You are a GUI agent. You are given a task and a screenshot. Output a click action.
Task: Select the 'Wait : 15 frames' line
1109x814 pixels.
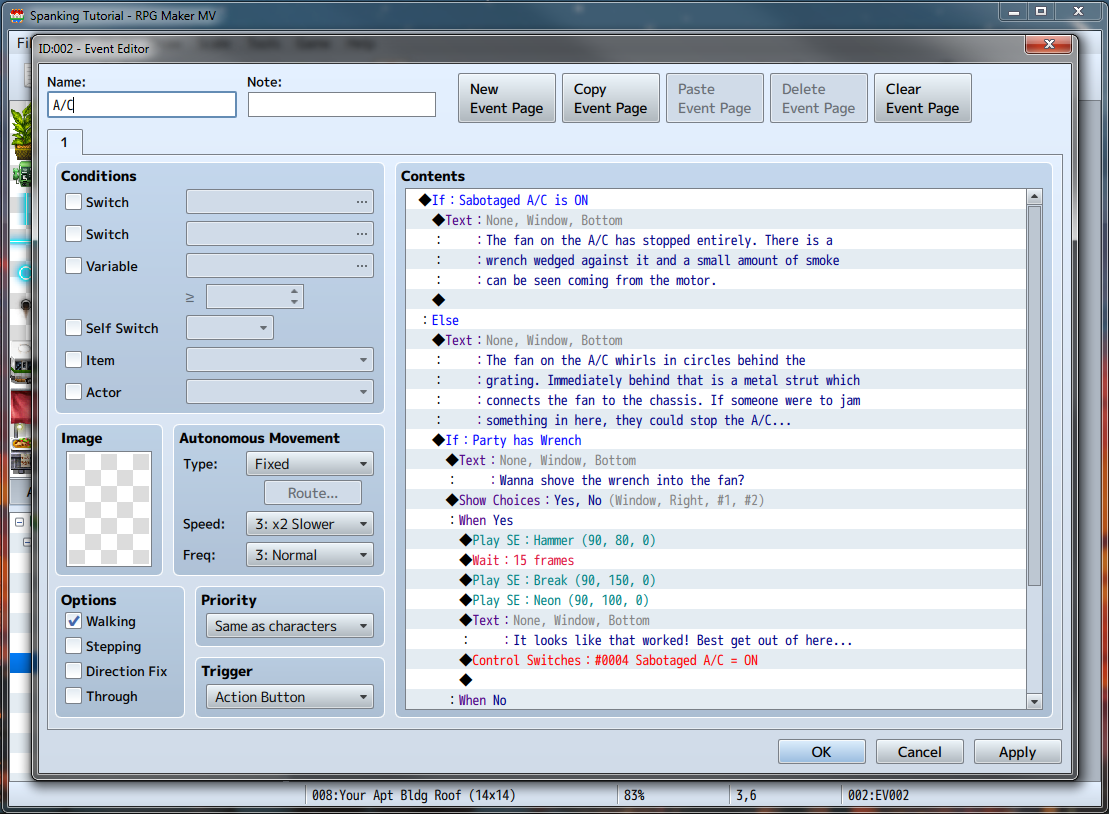716,560
